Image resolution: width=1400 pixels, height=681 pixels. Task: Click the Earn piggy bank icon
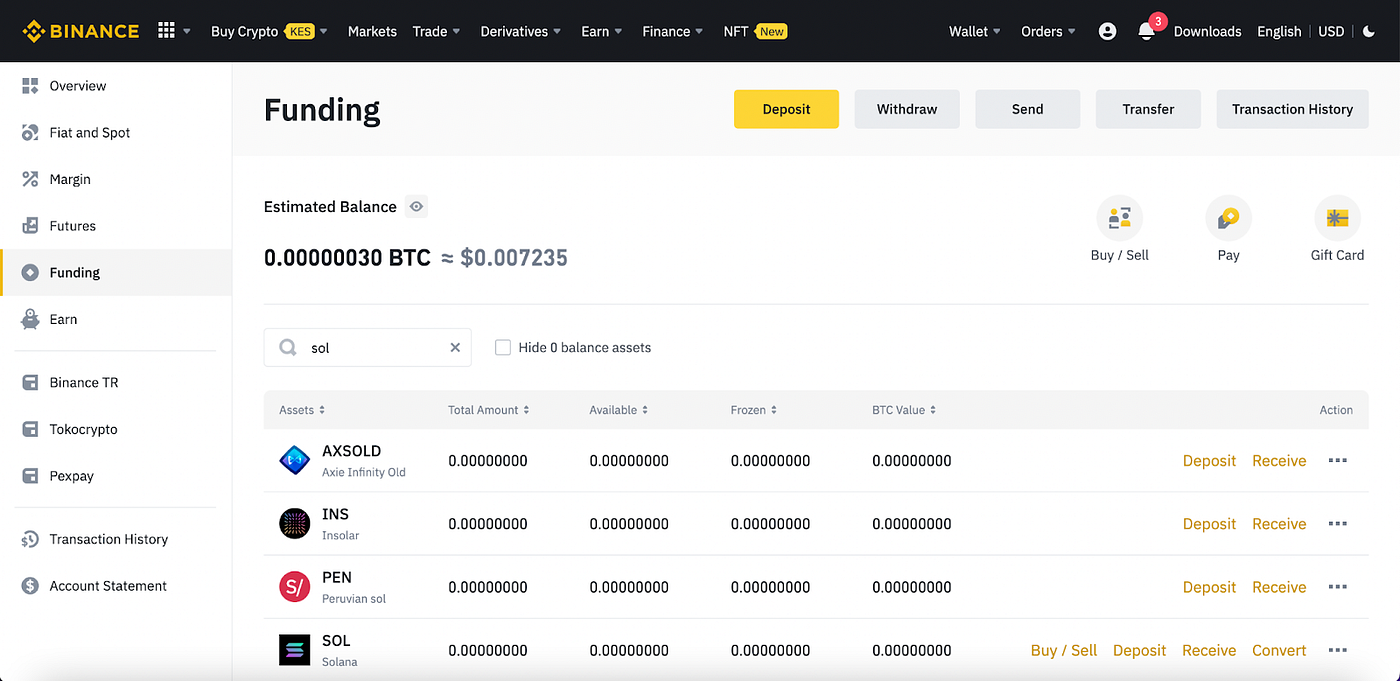[30, 319]
